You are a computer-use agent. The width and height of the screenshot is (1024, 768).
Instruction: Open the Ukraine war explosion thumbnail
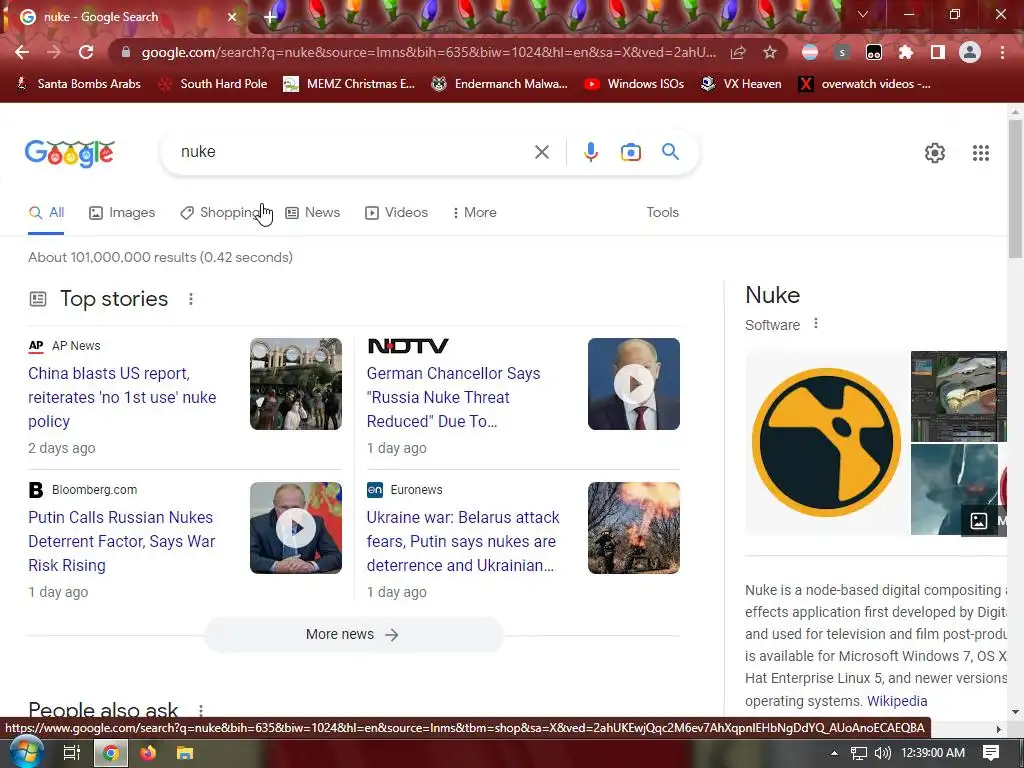(x=633, y=528)
